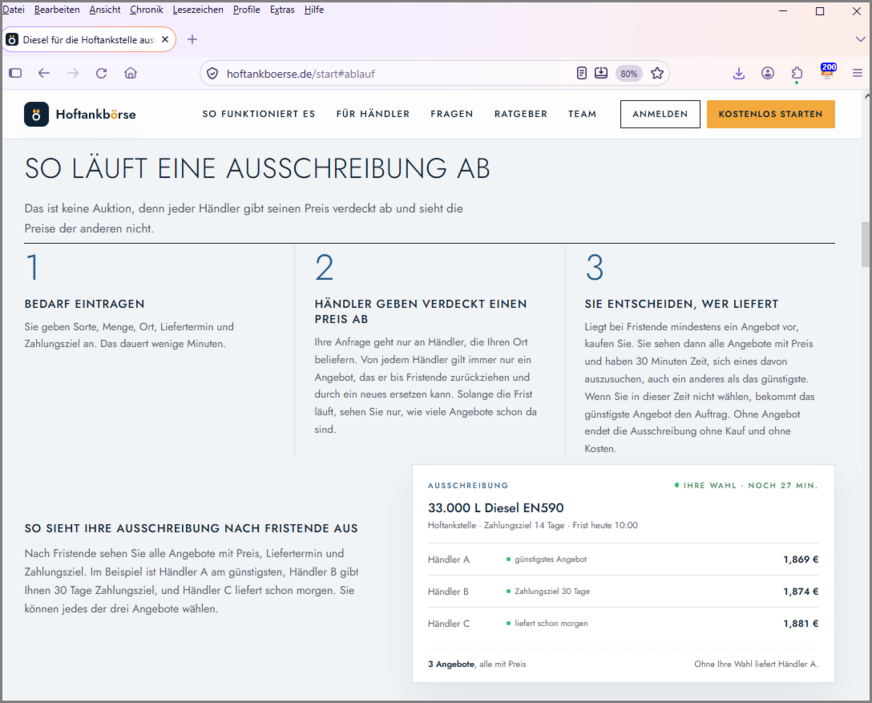
Task: Click 'HÄNDLER GEBEN VERDECKT EINEN PREIS AB' heading
Action: [420, 311]
